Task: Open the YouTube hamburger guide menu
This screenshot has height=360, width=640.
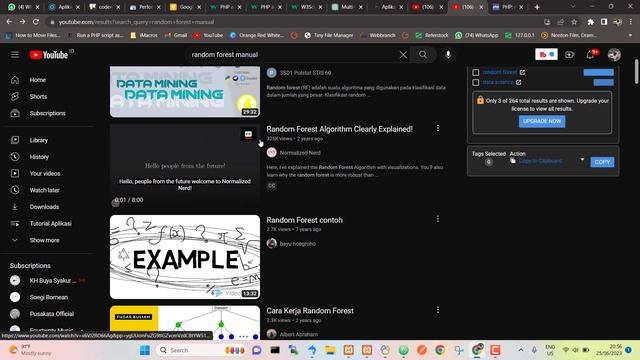Action: [15, 54]
